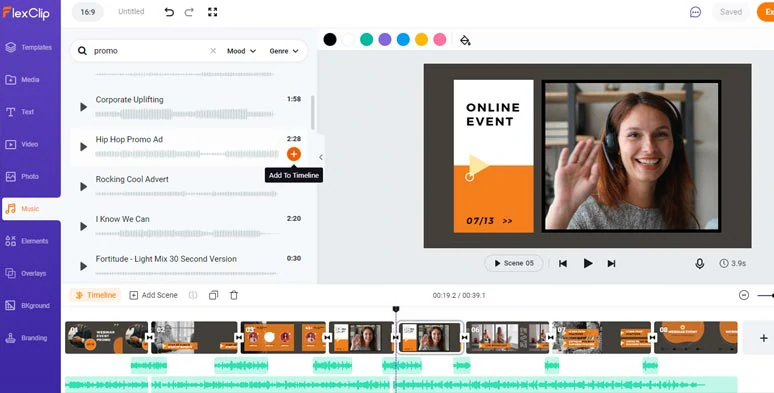Click the Add Scene button
774x393 pixels.
[x=154, y=295]
